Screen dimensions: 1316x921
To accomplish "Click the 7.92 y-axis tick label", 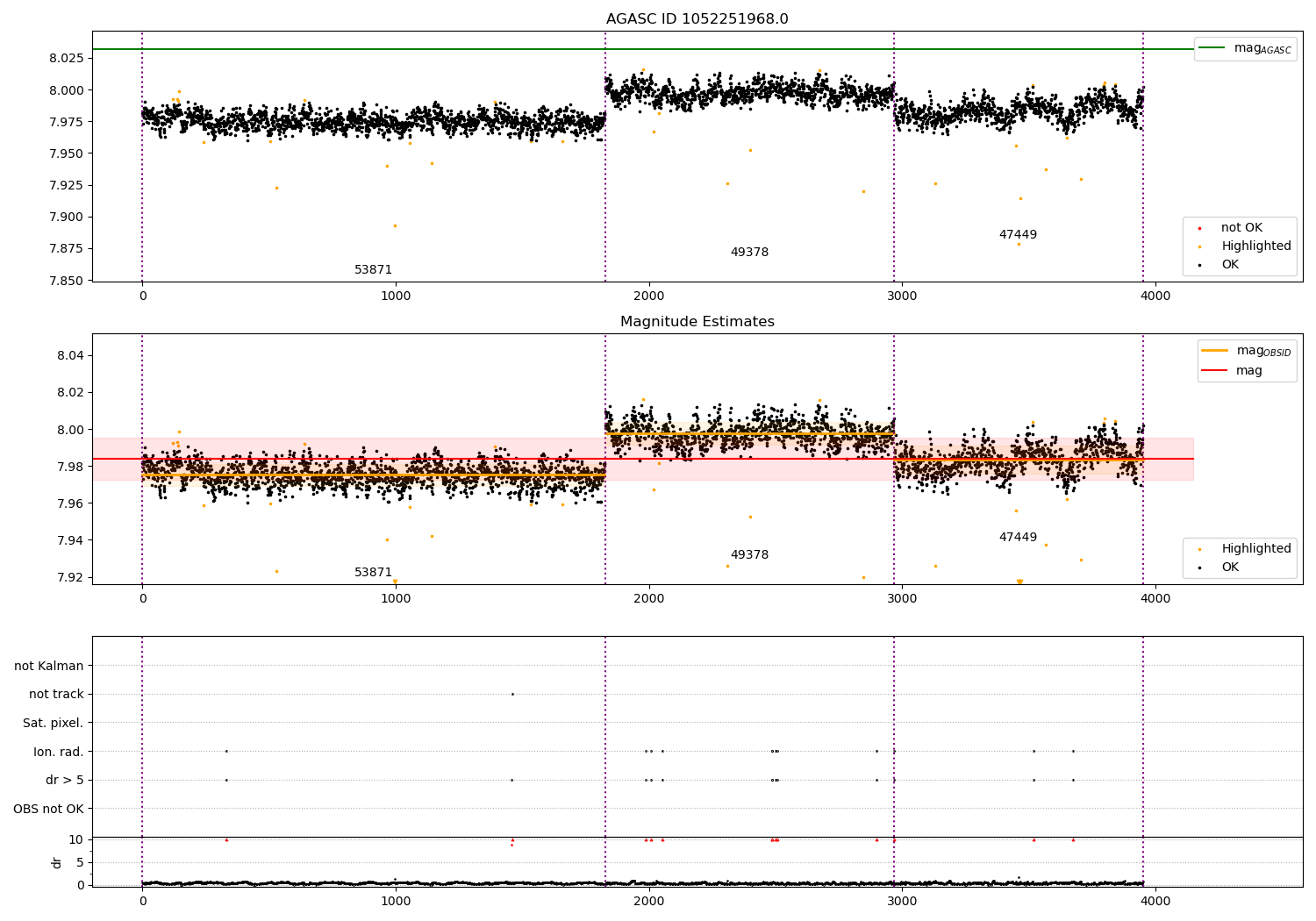I will (71, 577).
